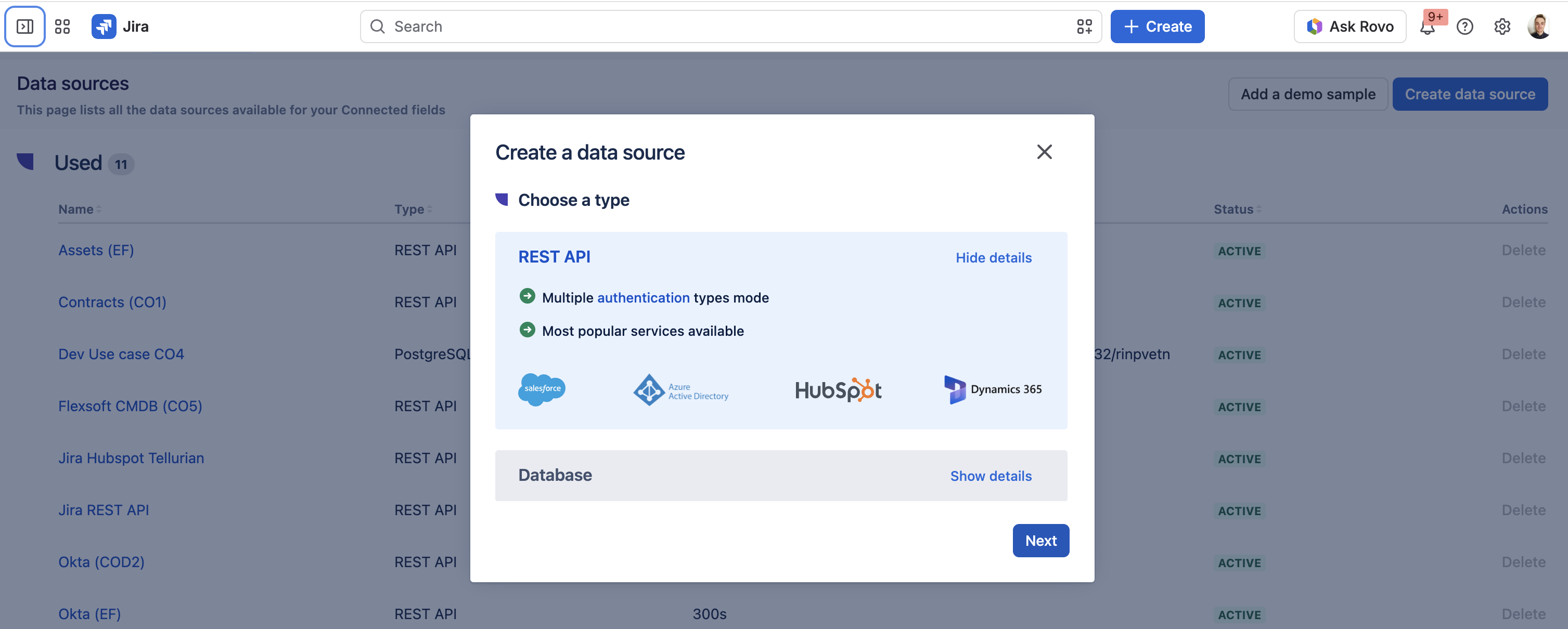Click the search magnifier icon
The height and width of the screenshot is (629, 1568).
click(377, 26)
